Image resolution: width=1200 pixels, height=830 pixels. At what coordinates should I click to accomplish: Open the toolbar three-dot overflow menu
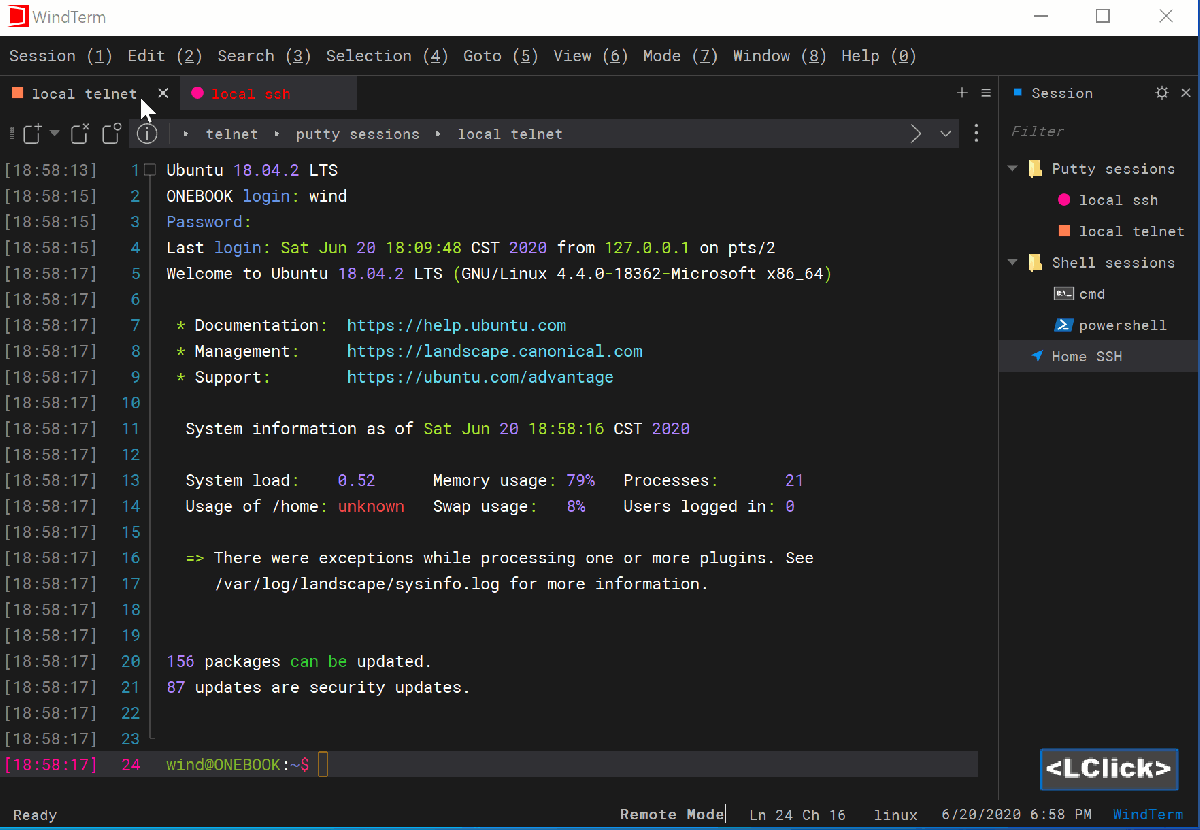977,133
